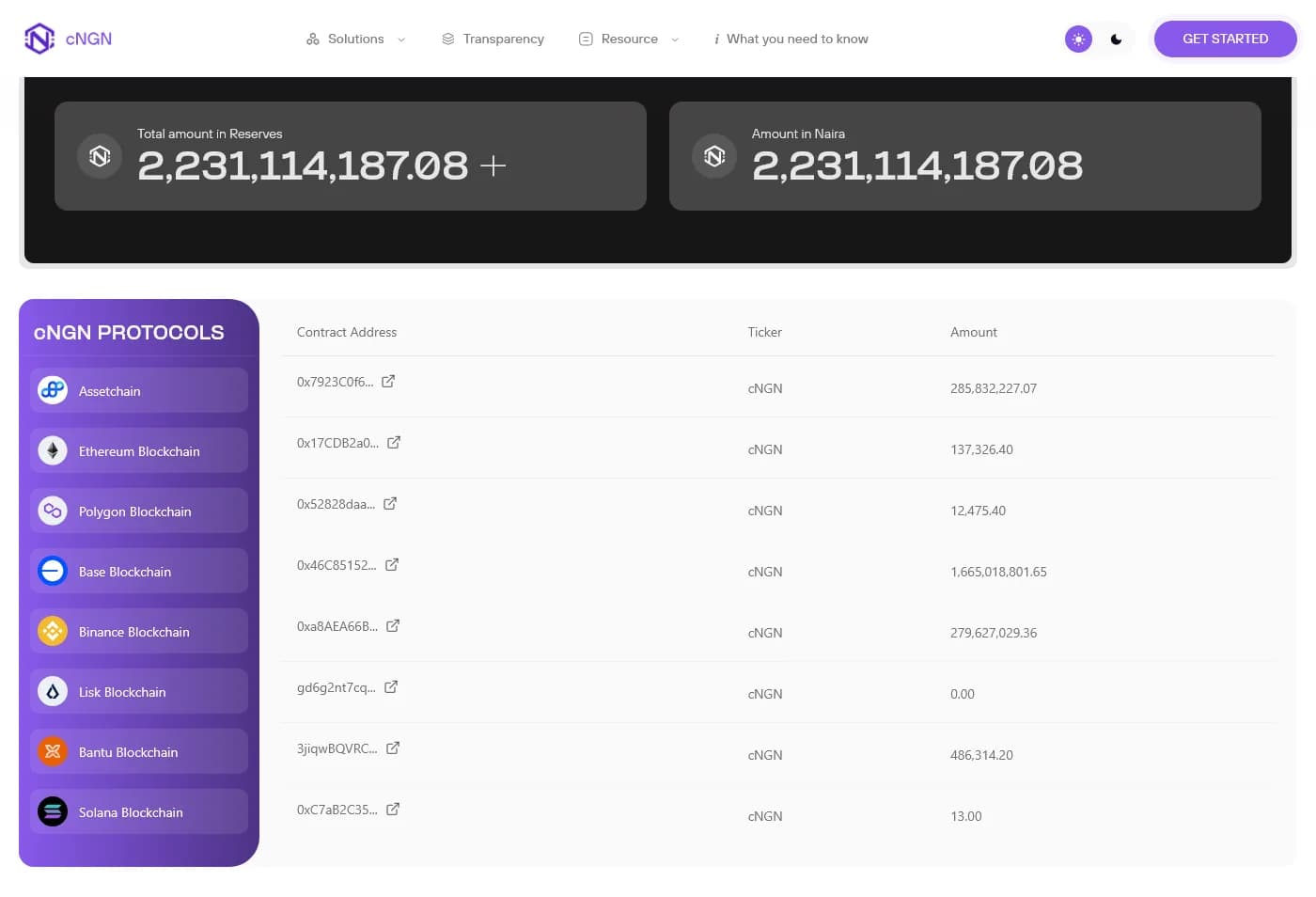Click the Bantu logo icon

(53, 751)
